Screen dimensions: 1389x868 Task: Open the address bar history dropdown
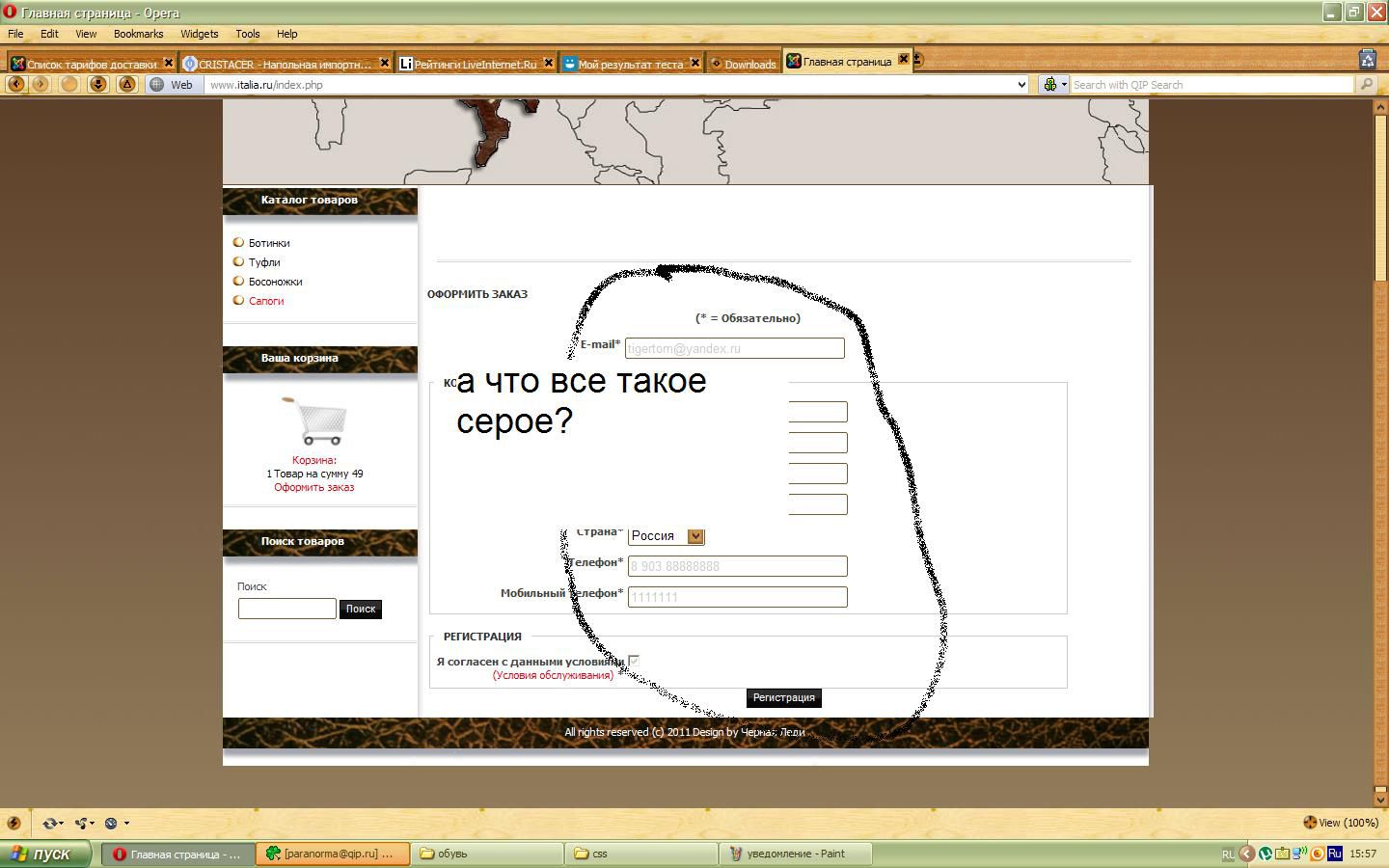coord(1021,85)
